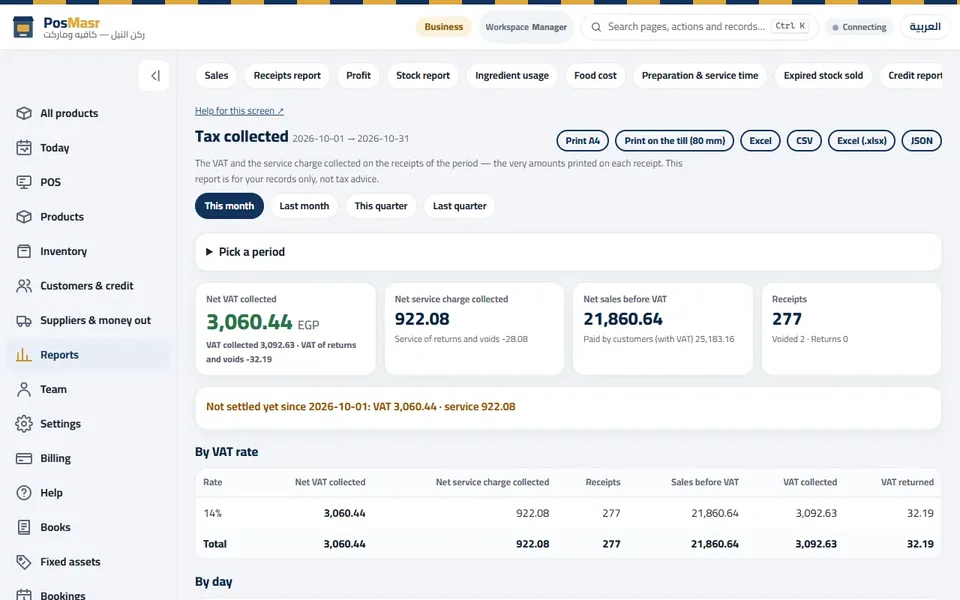Select the This quarter period filter
Viewport: 960px width, 600px height.
pyautogui.click(x=381, y=206)
